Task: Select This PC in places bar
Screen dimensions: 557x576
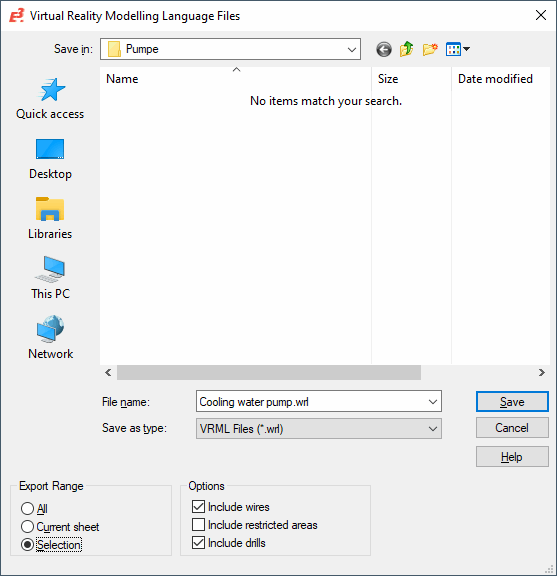Action: pos(50,278)
